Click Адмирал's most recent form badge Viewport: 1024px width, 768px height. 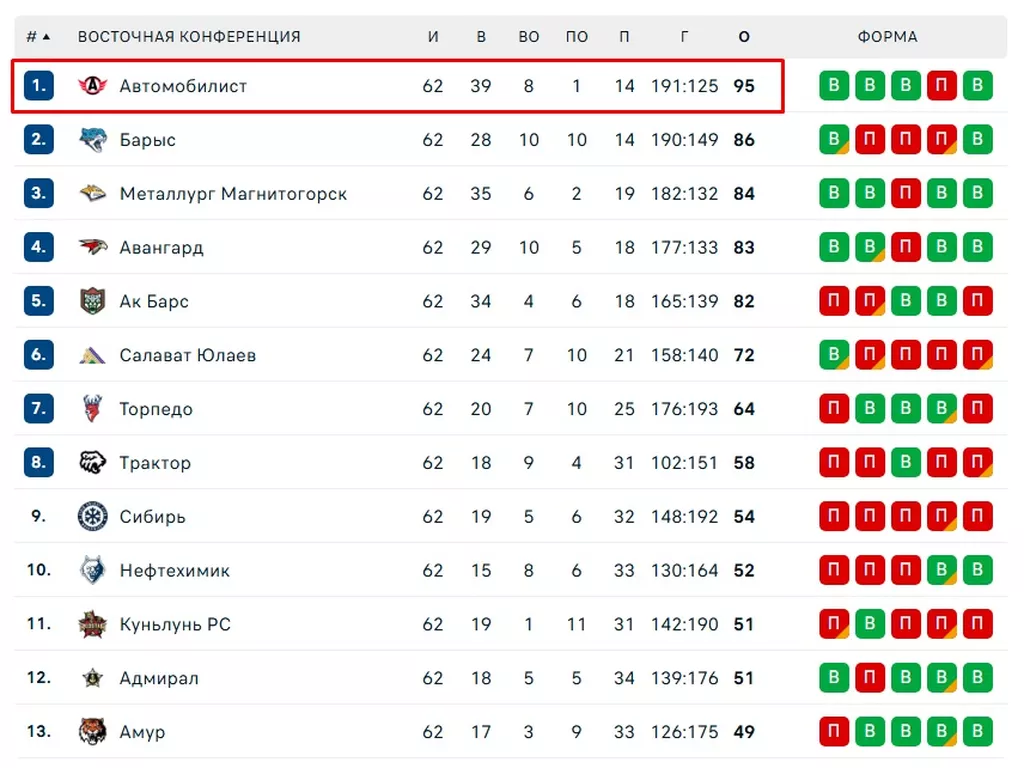pos(978,678)
